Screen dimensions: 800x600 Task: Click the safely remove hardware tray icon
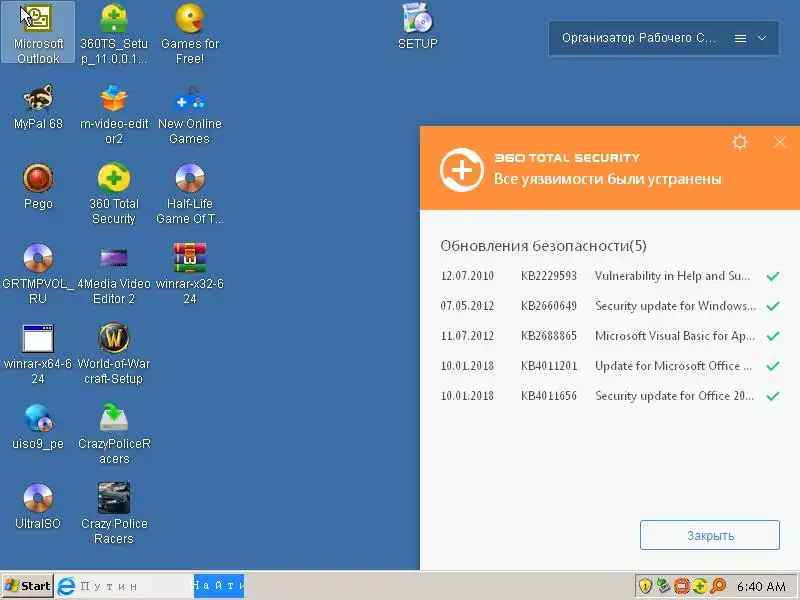click(663, 586)
